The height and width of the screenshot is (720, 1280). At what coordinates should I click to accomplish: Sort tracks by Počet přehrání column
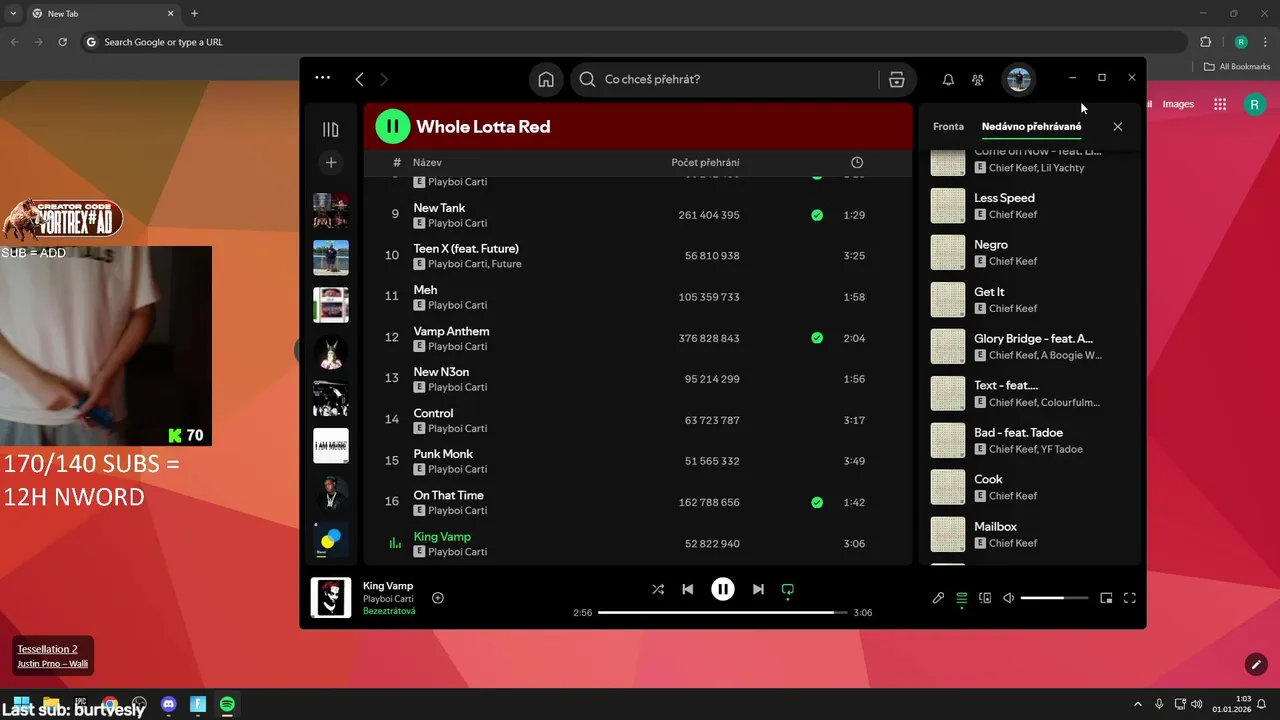pyautogui.click(x=705, y=162)
